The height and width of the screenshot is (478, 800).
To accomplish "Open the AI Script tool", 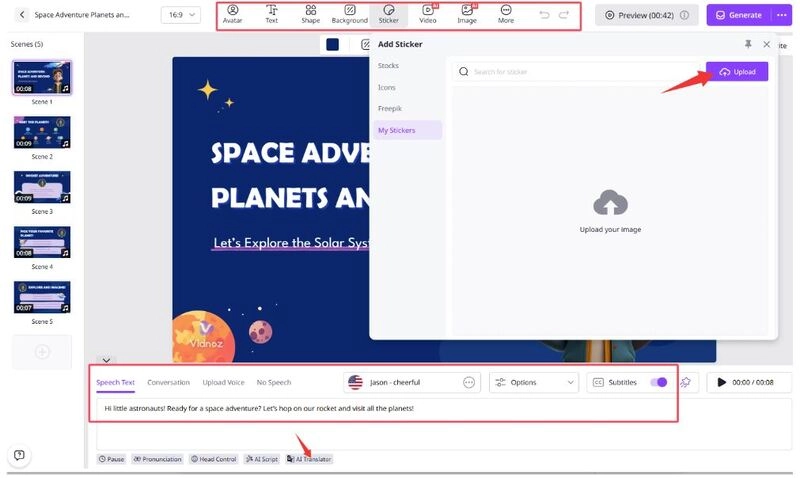I will click(x=262, y=459).
